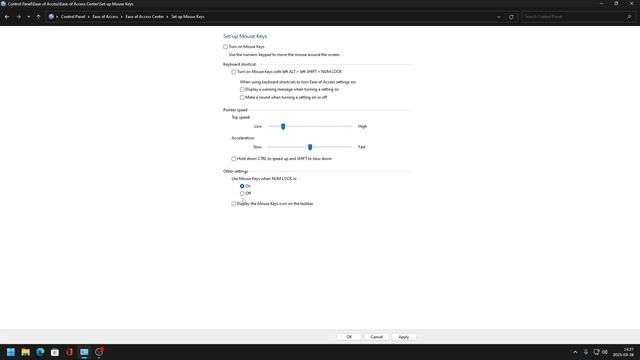The width and height of the screenshot is (640, 360).
Task: Navigate to Control Panel breadcrumb
Action: pyautogui.click(x=73, y=17)
